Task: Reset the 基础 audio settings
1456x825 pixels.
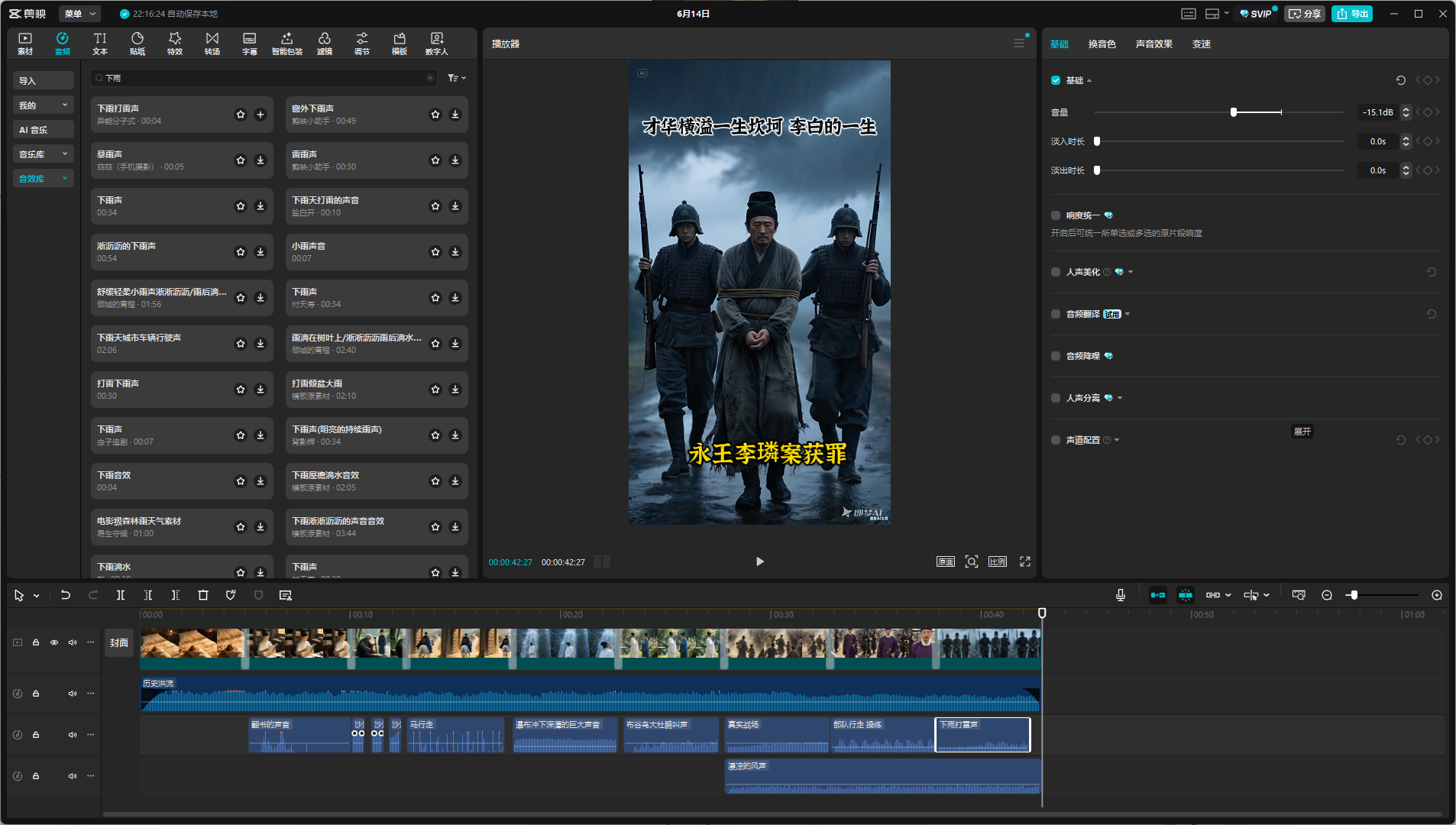Action: pyautogui.click(x=1401, y=80)
